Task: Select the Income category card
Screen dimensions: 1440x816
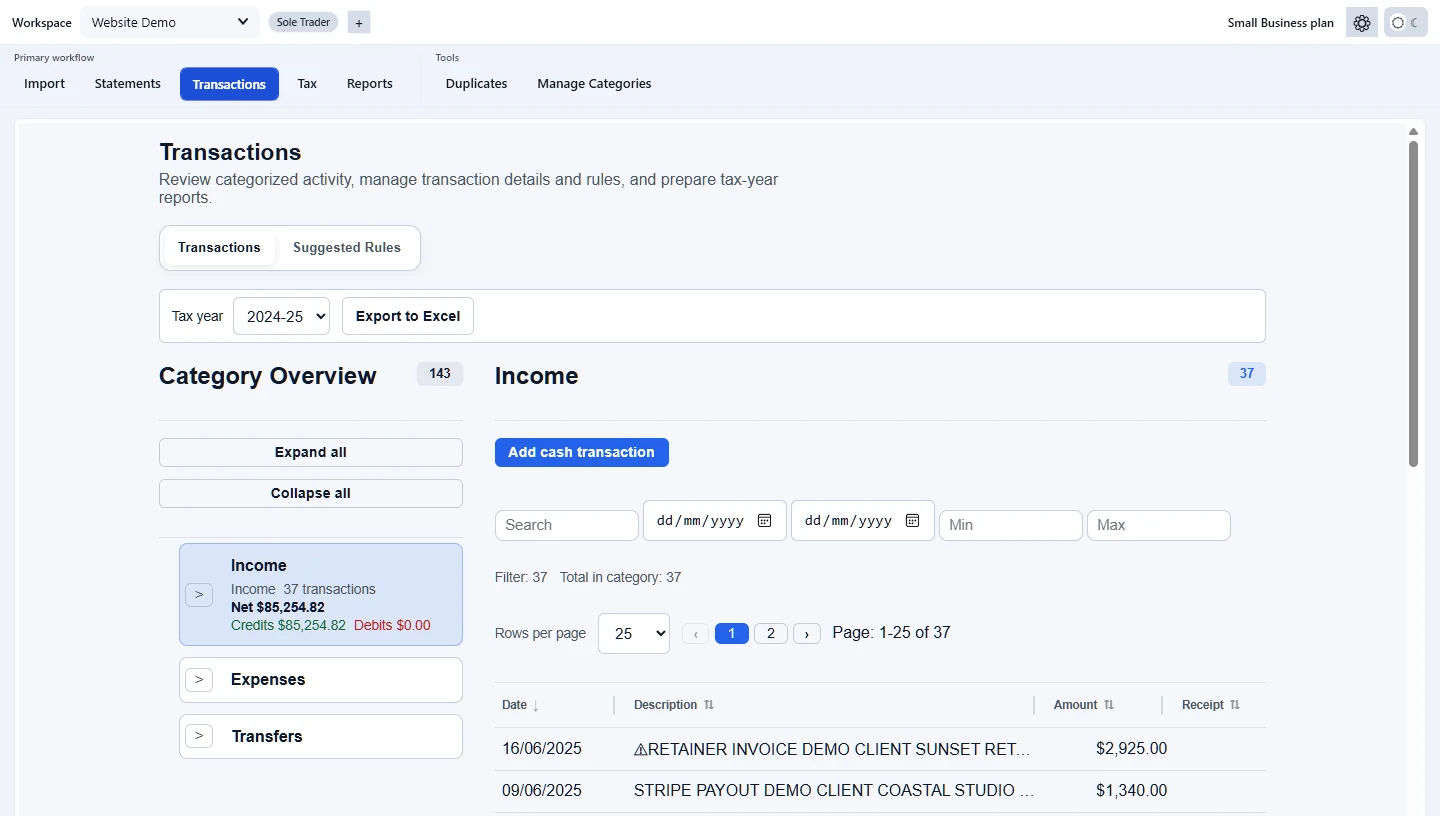Action: pos(321,594)
